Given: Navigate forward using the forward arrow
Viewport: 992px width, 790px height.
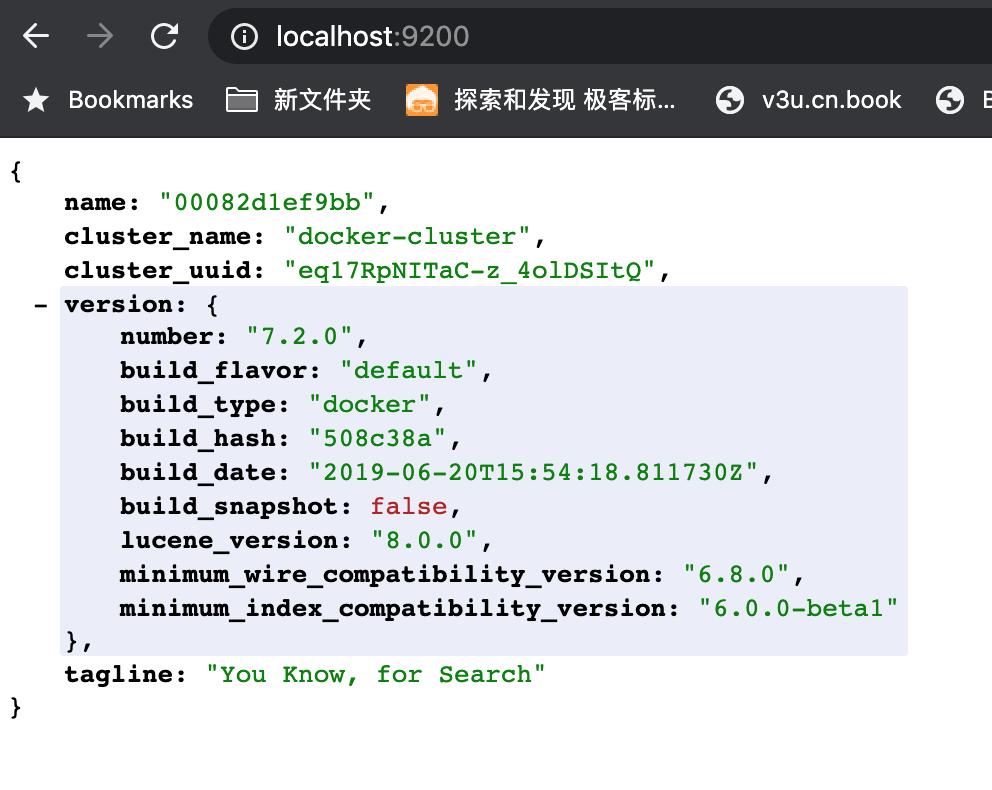Looking at the screenshot, I should 99,36.
